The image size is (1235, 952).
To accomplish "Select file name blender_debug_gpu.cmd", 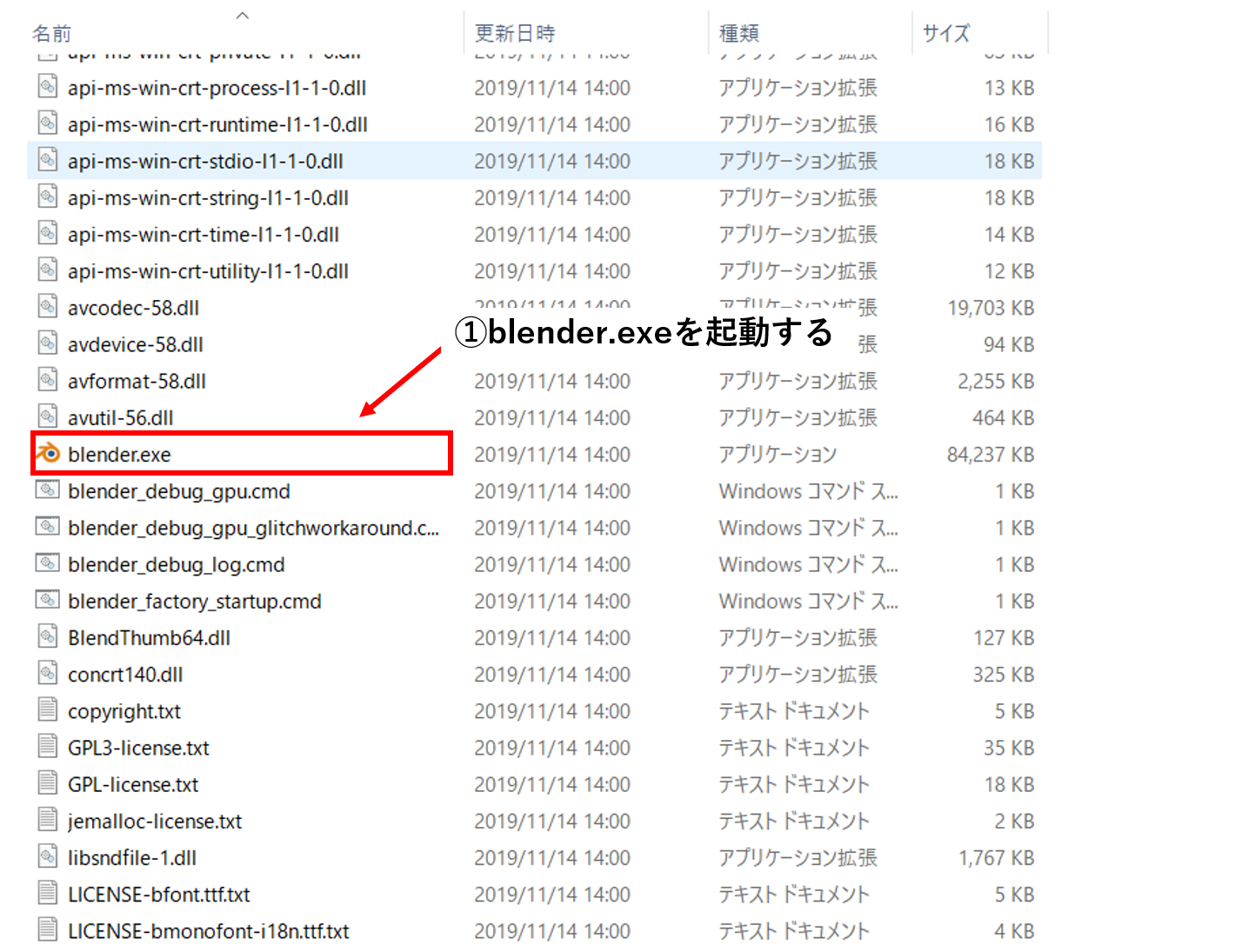I will coord(179,491).
